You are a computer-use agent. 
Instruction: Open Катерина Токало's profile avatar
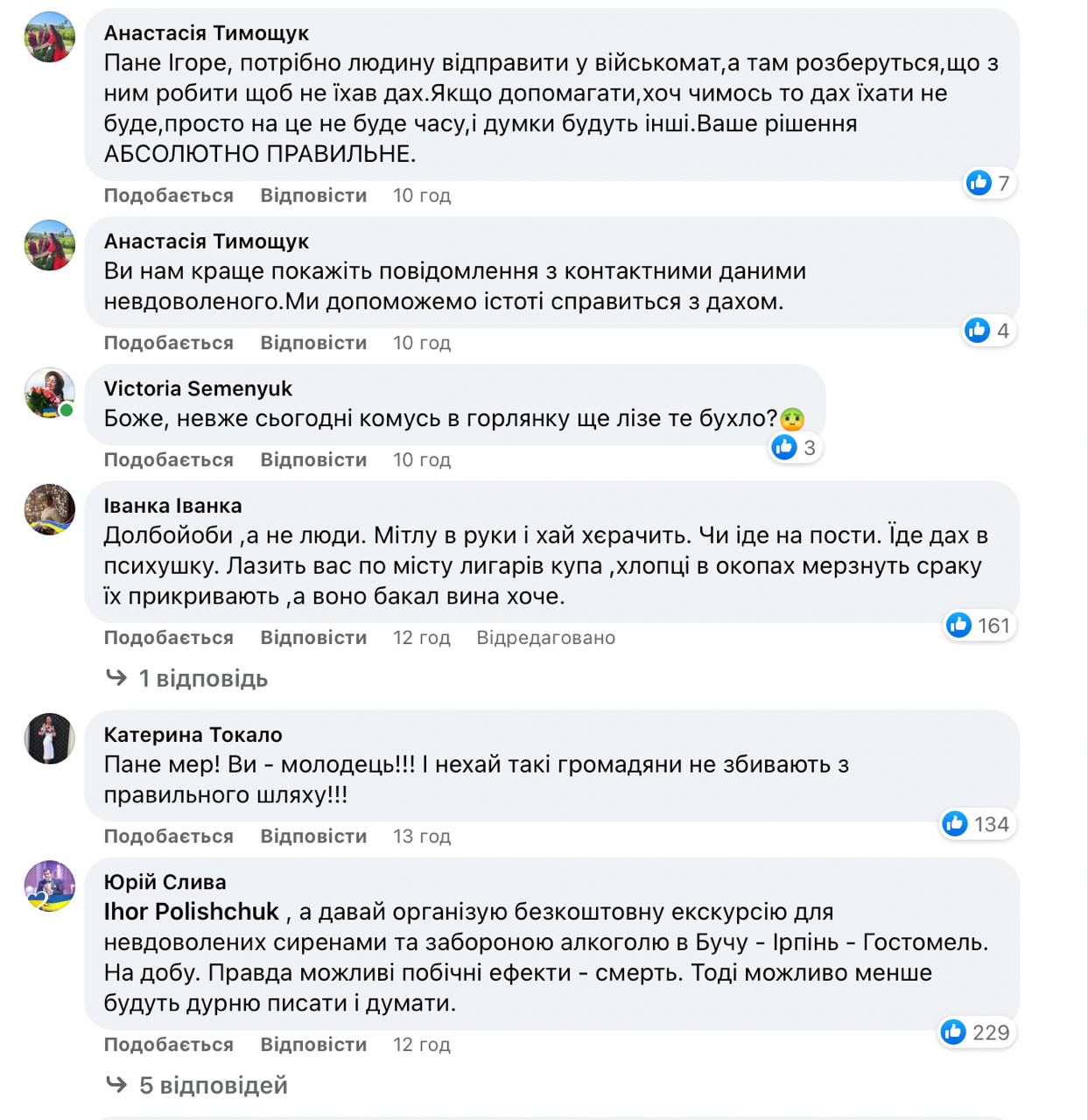pos(49,738)
